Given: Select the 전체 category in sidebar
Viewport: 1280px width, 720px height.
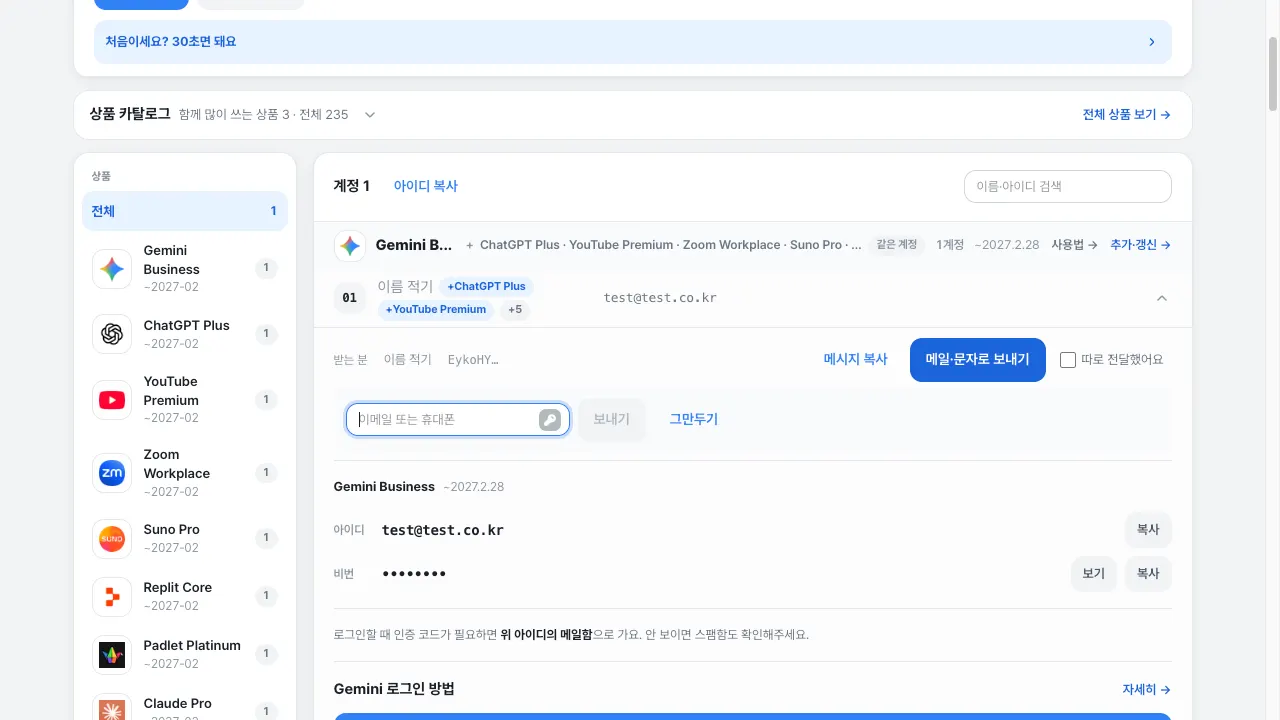Looking at the screenshot, I should tap(185, 211).
